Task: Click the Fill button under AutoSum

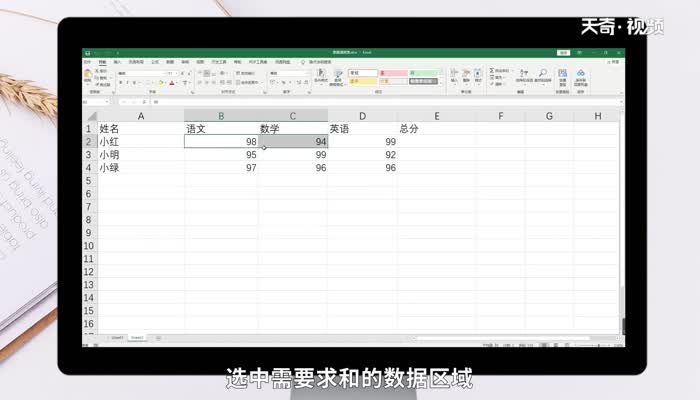Action: pyautogui.click(x=496, y=78)
